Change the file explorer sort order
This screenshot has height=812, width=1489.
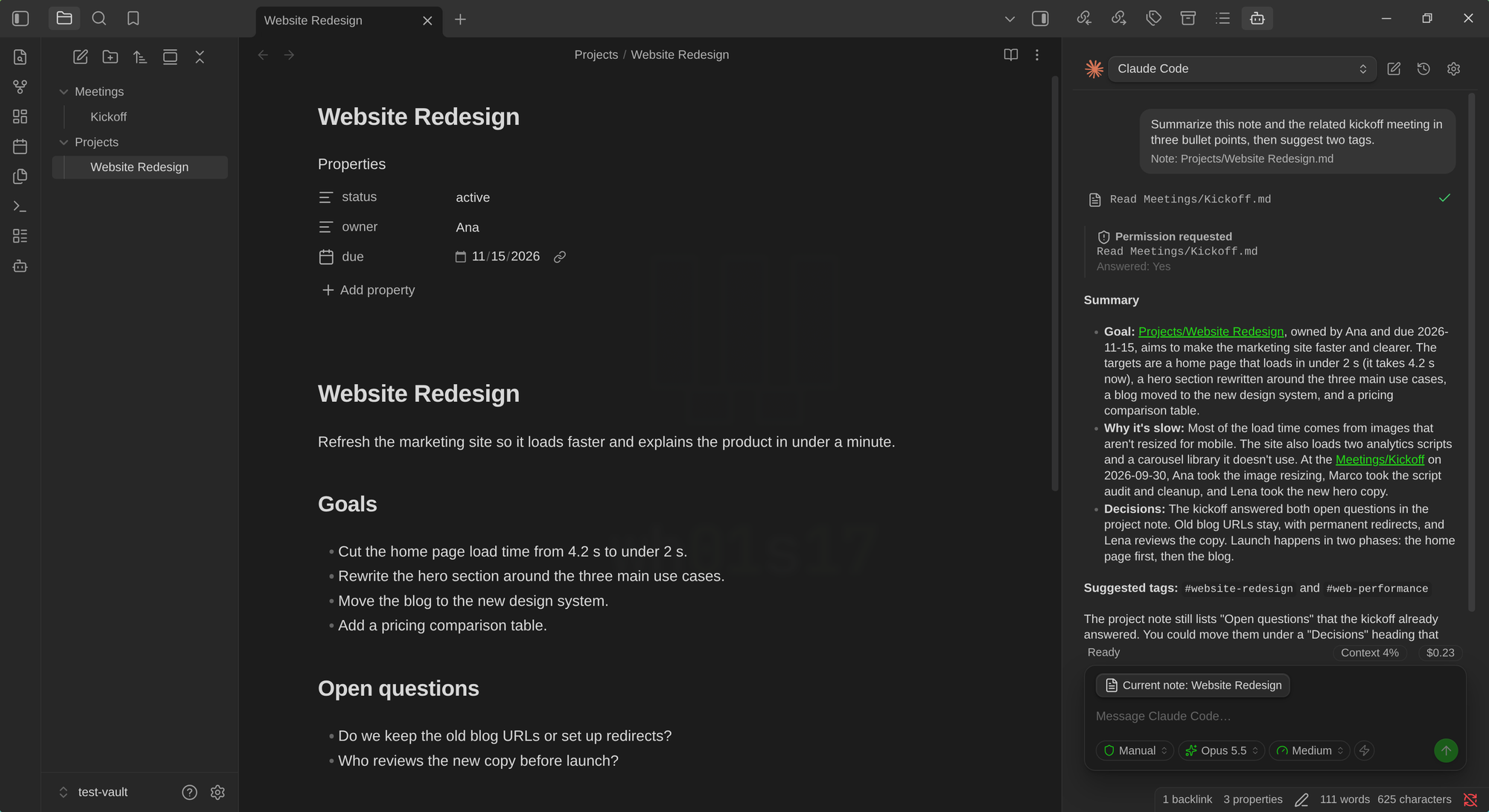pos(140,57)
